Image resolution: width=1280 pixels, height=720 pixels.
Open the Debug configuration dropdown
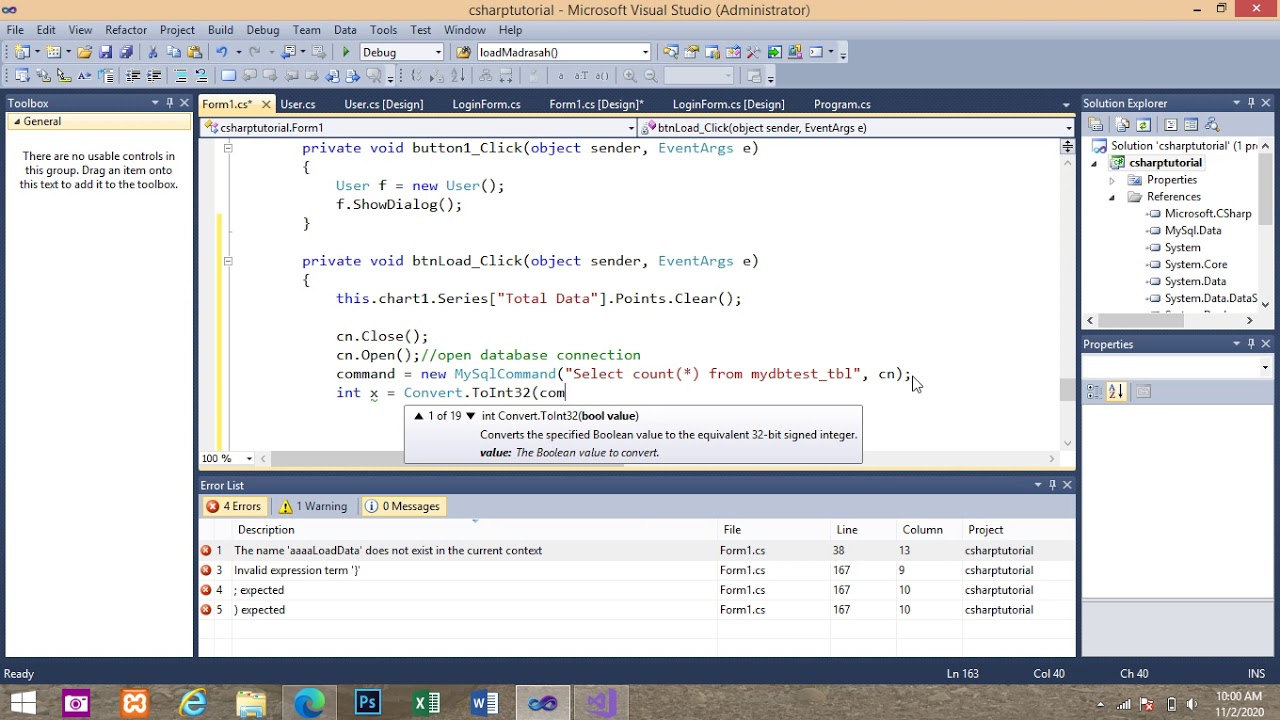pos(438,52)
